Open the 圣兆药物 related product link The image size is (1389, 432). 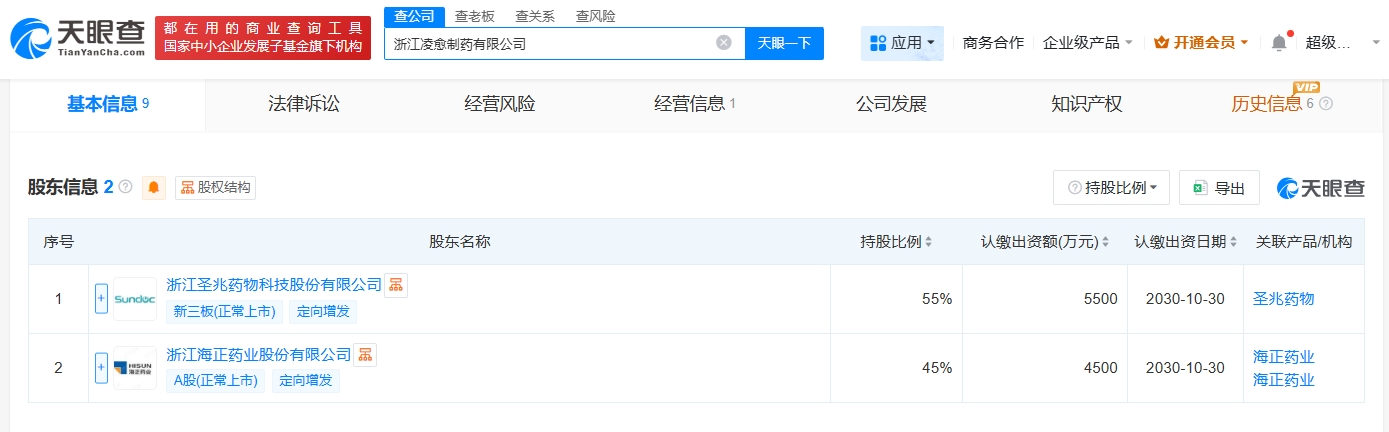1283,299
